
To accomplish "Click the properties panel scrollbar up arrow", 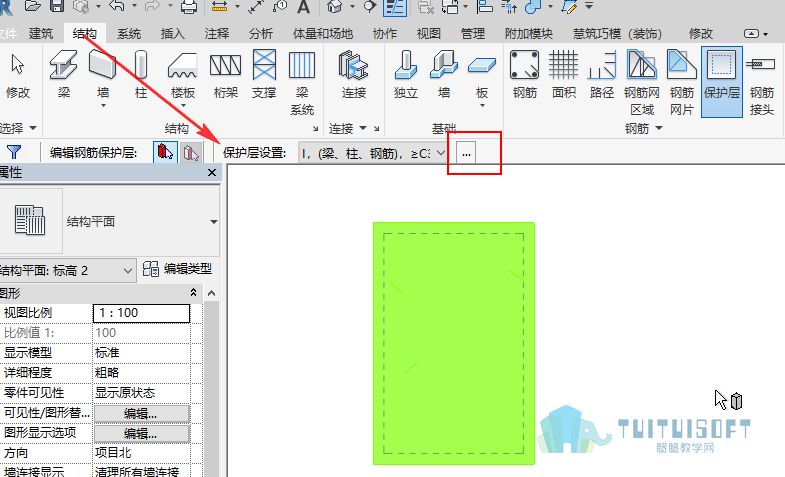I will [x=212, y=293].
